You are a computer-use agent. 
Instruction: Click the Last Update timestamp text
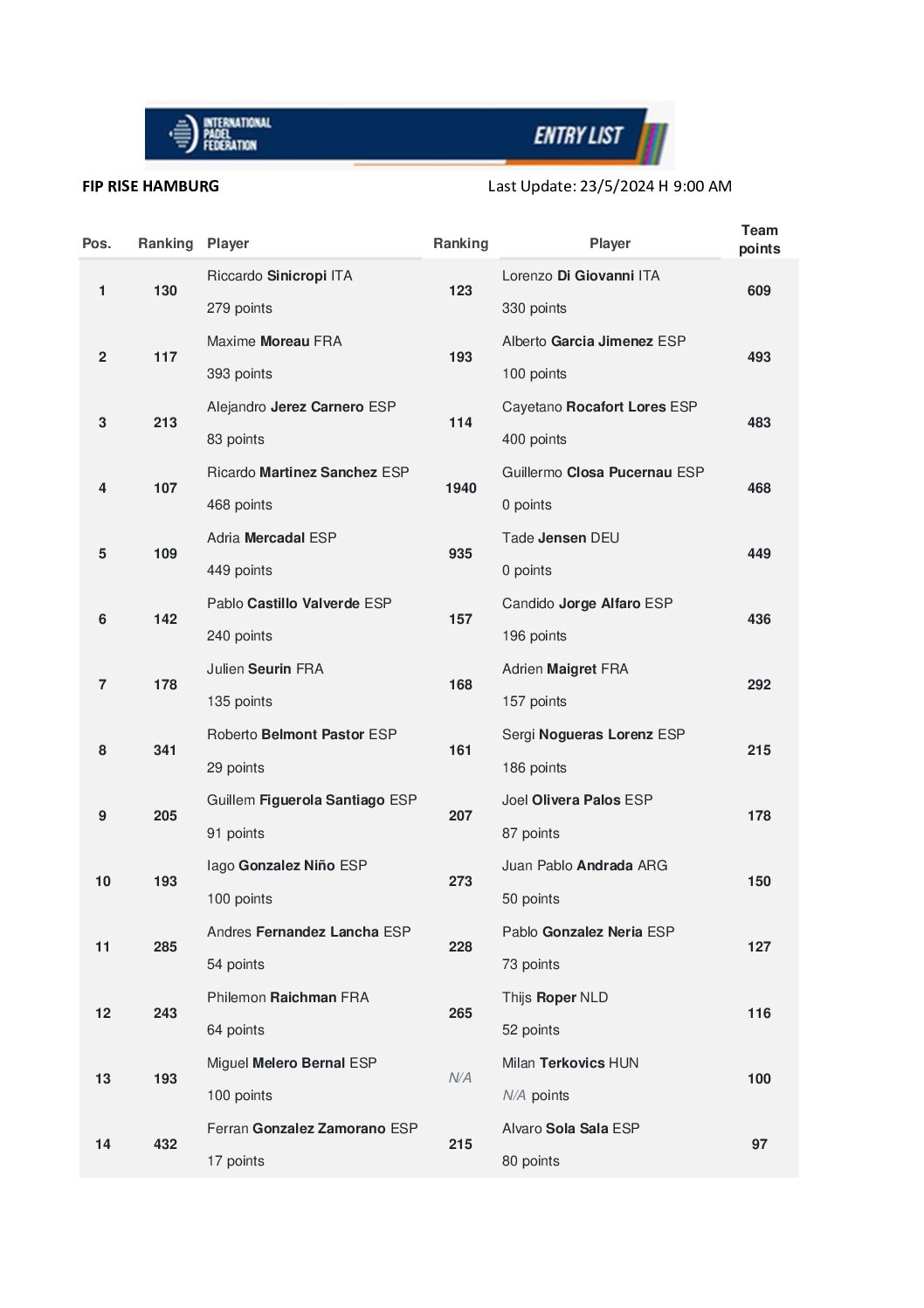tap(610, 186)
